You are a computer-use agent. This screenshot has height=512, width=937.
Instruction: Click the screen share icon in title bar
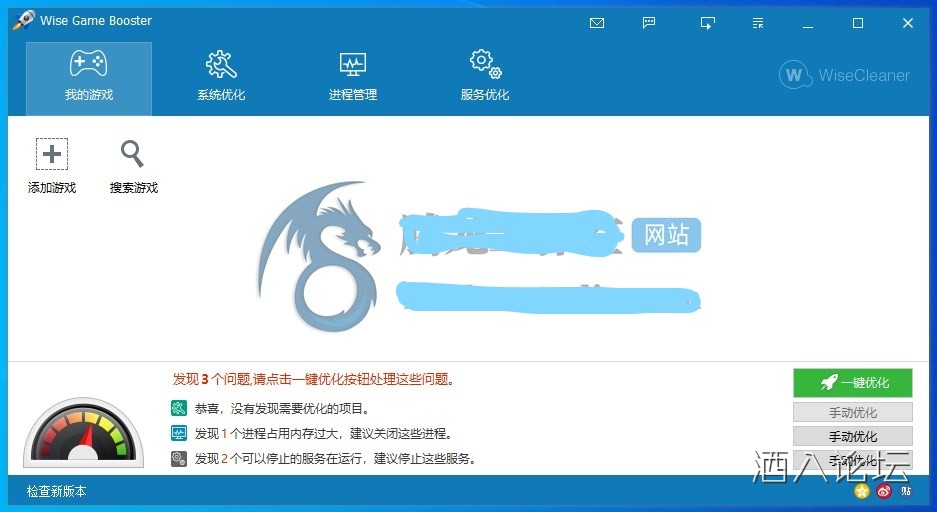pos(708,23)
